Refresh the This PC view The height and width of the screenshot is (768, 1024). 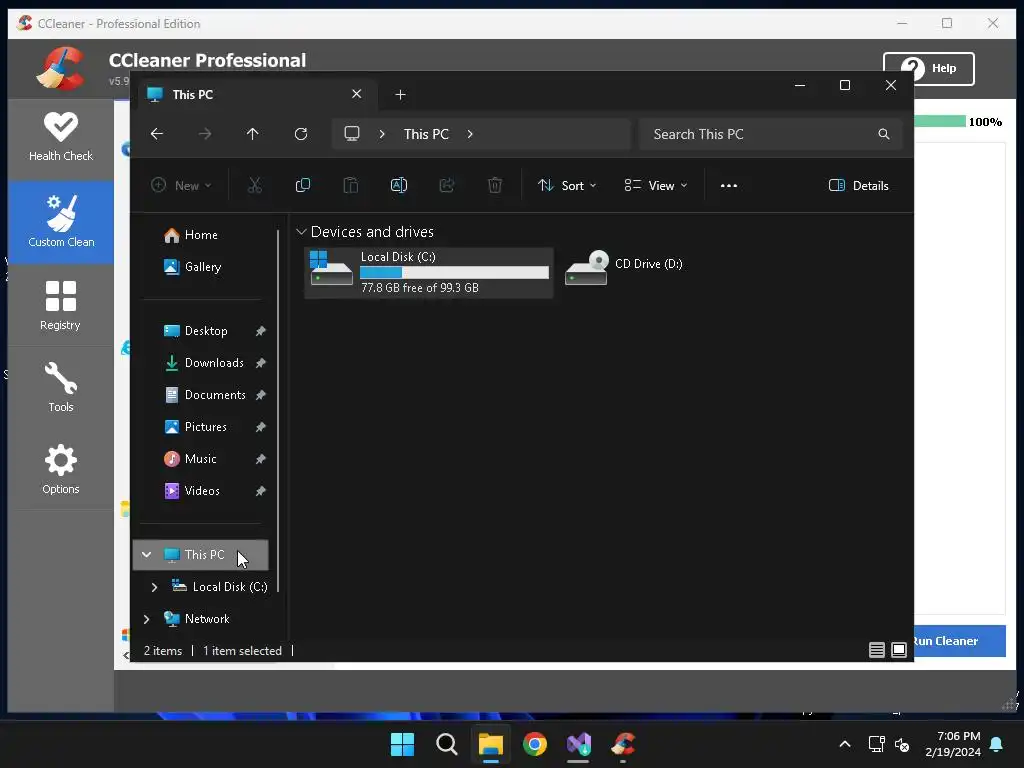(x=301, y=134)
